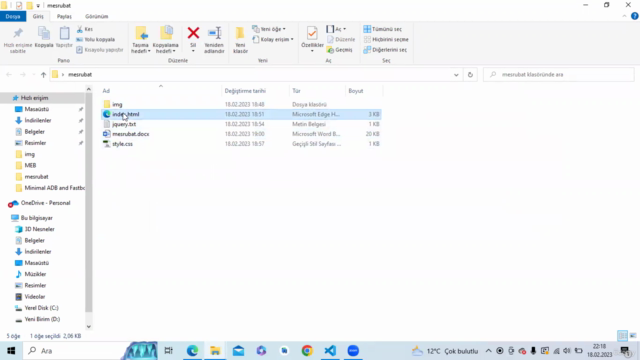Click the Düzenle (Edit) button
The width and height of the screenshot is (640, 360).
pyautogui.click(x=341, y=40)
